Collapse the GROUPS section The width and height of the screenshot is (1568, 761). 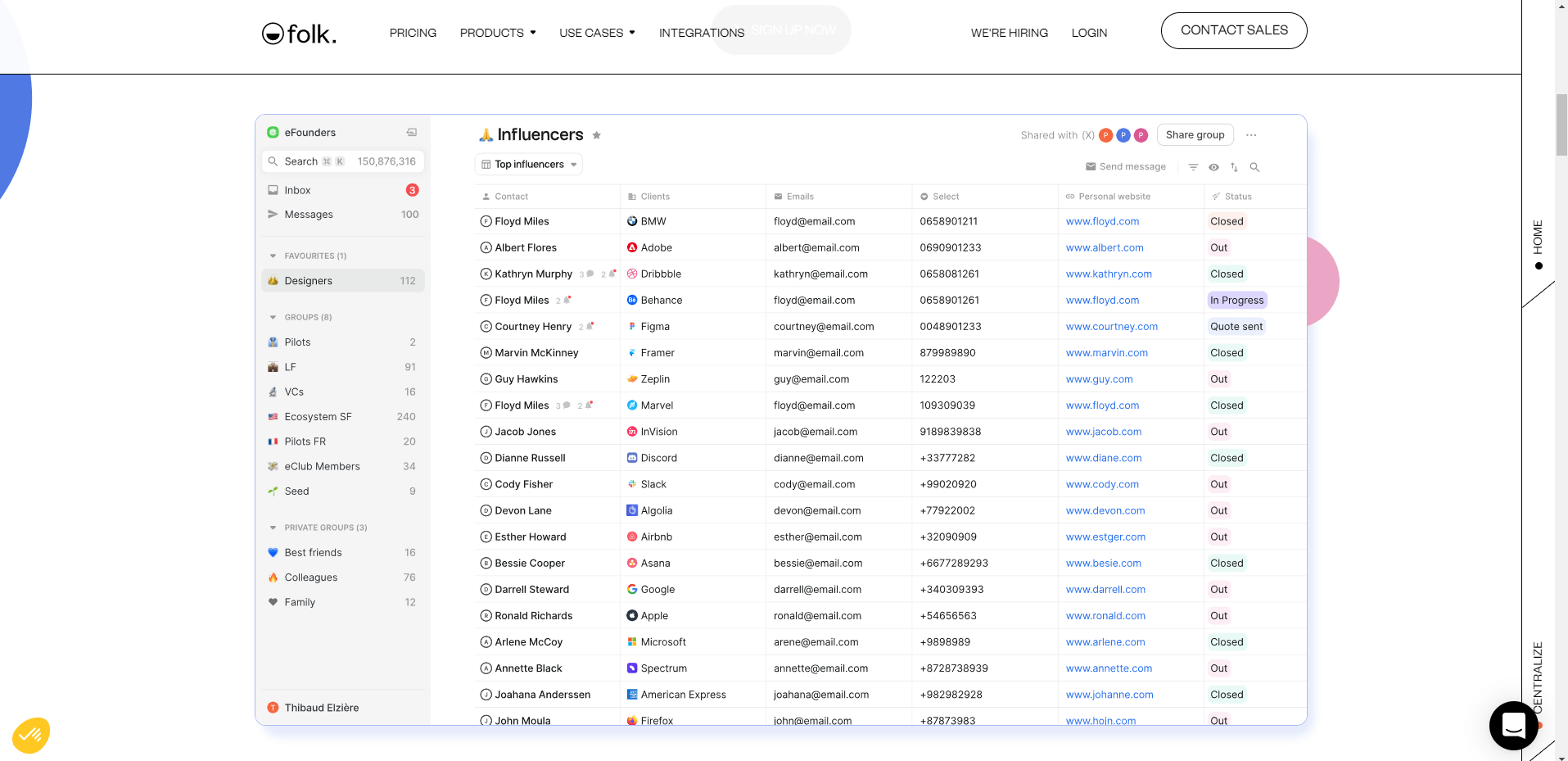273,318
